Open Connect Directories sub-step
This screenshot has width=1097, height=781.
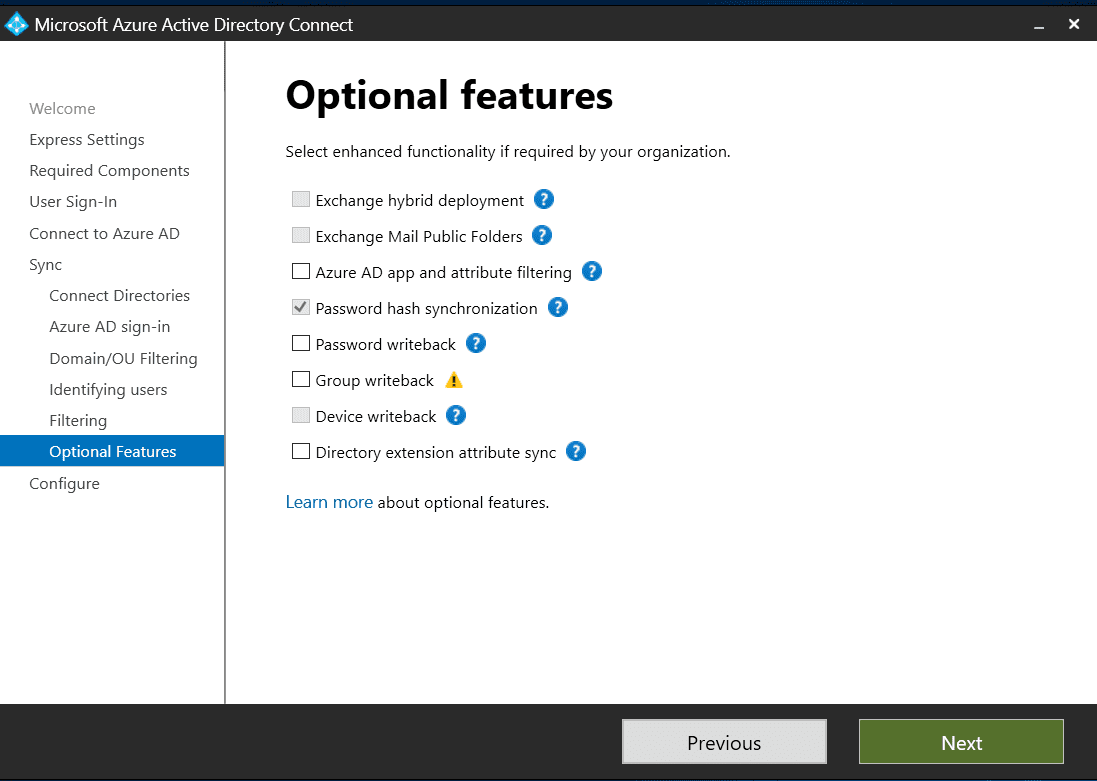pyautogui.click(x=120, y=295)
